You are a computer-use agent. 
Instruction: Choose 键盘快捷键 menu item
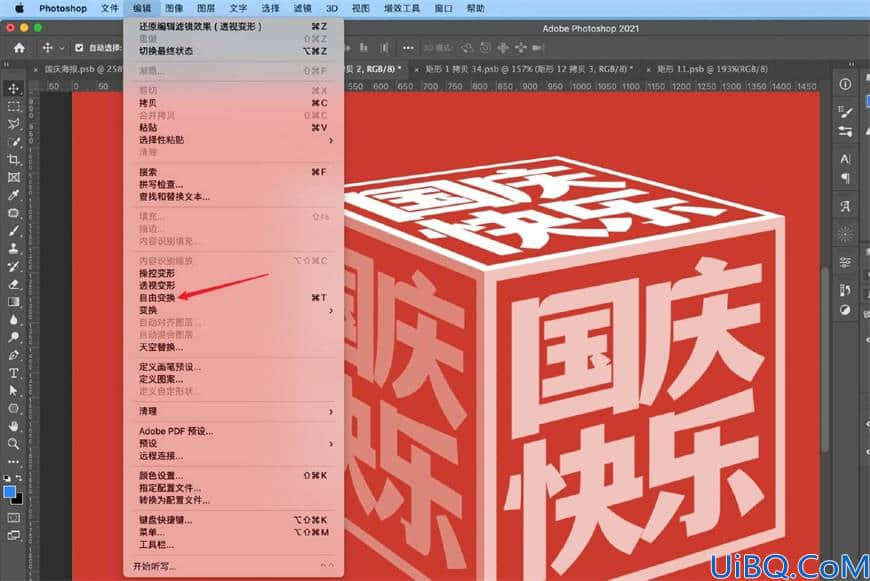pos(234,520)
